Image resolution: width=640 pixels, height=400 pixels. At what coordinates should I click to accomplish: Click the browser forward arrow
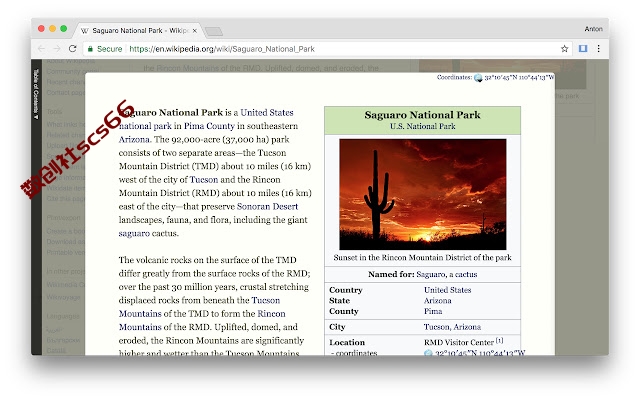point(57,49)
